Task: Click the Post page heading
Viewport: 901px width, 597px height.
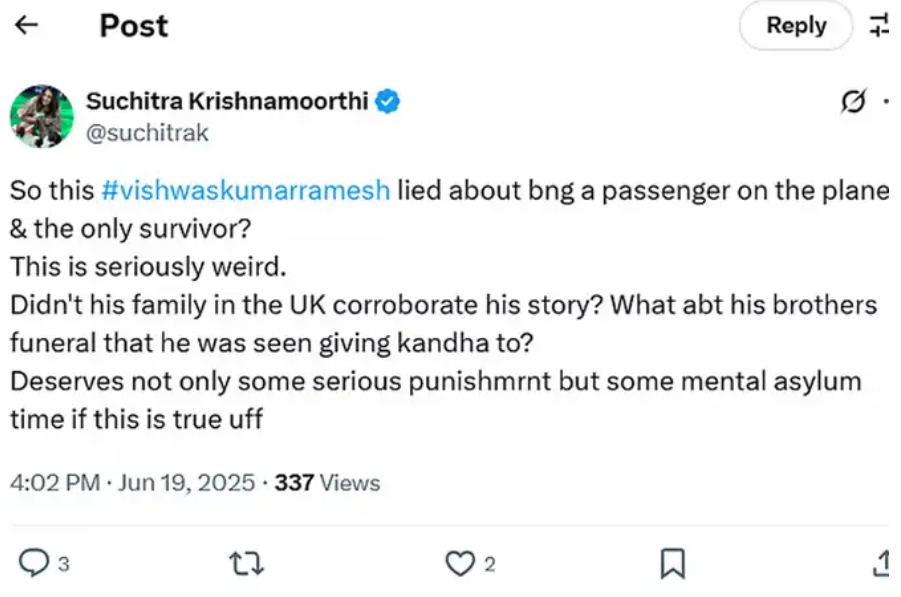Action: tap(134, 26)
